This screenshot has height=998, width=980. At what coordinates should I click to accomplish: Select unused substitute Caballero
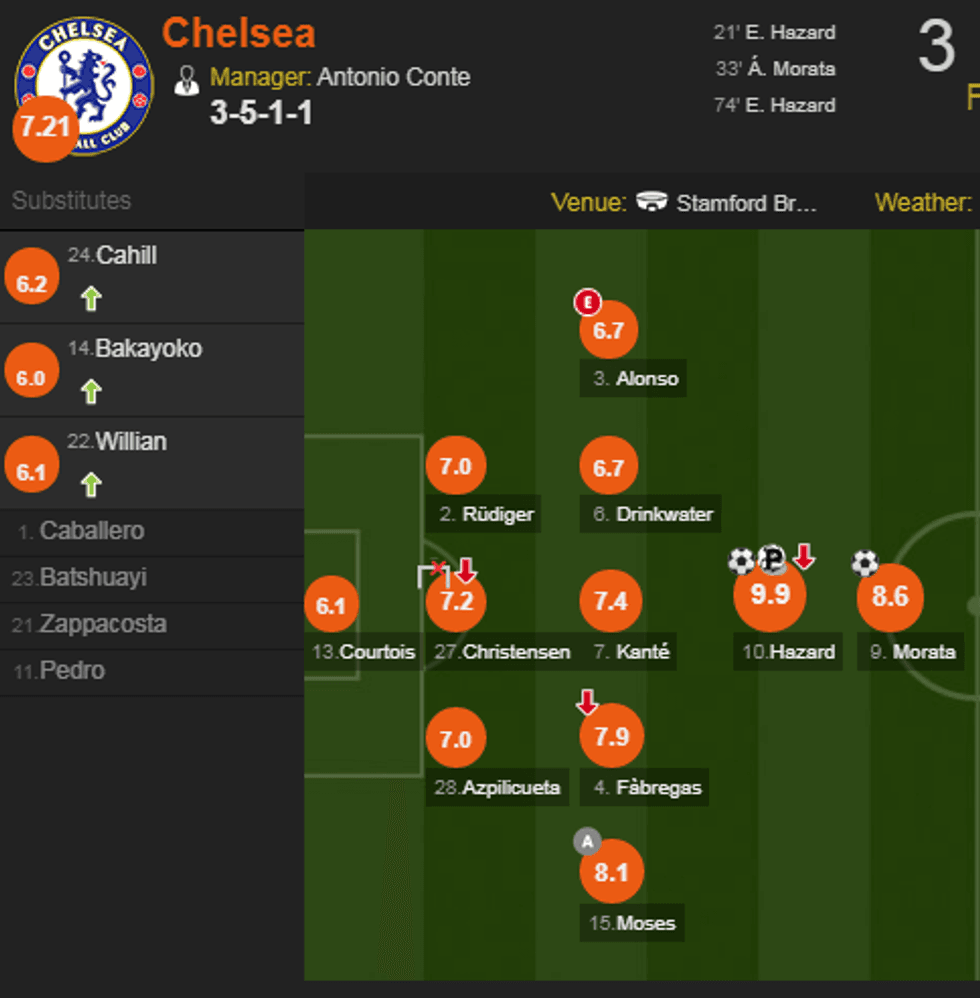coord(91,531)
